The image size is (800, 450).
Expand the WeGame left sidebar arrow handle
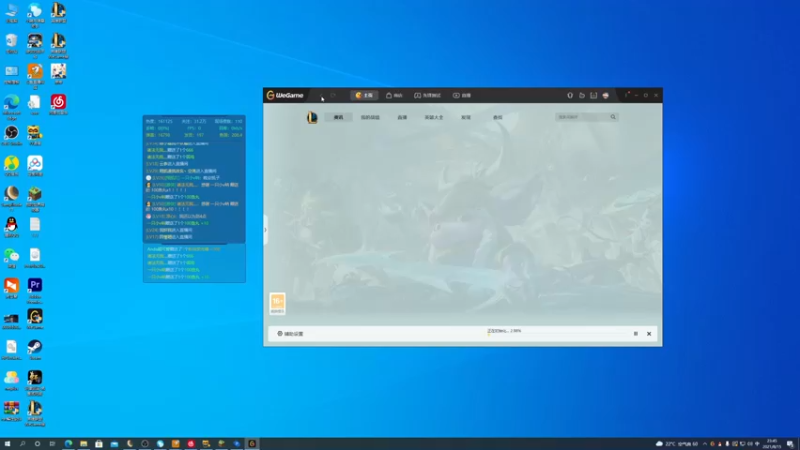click(265, 230)
